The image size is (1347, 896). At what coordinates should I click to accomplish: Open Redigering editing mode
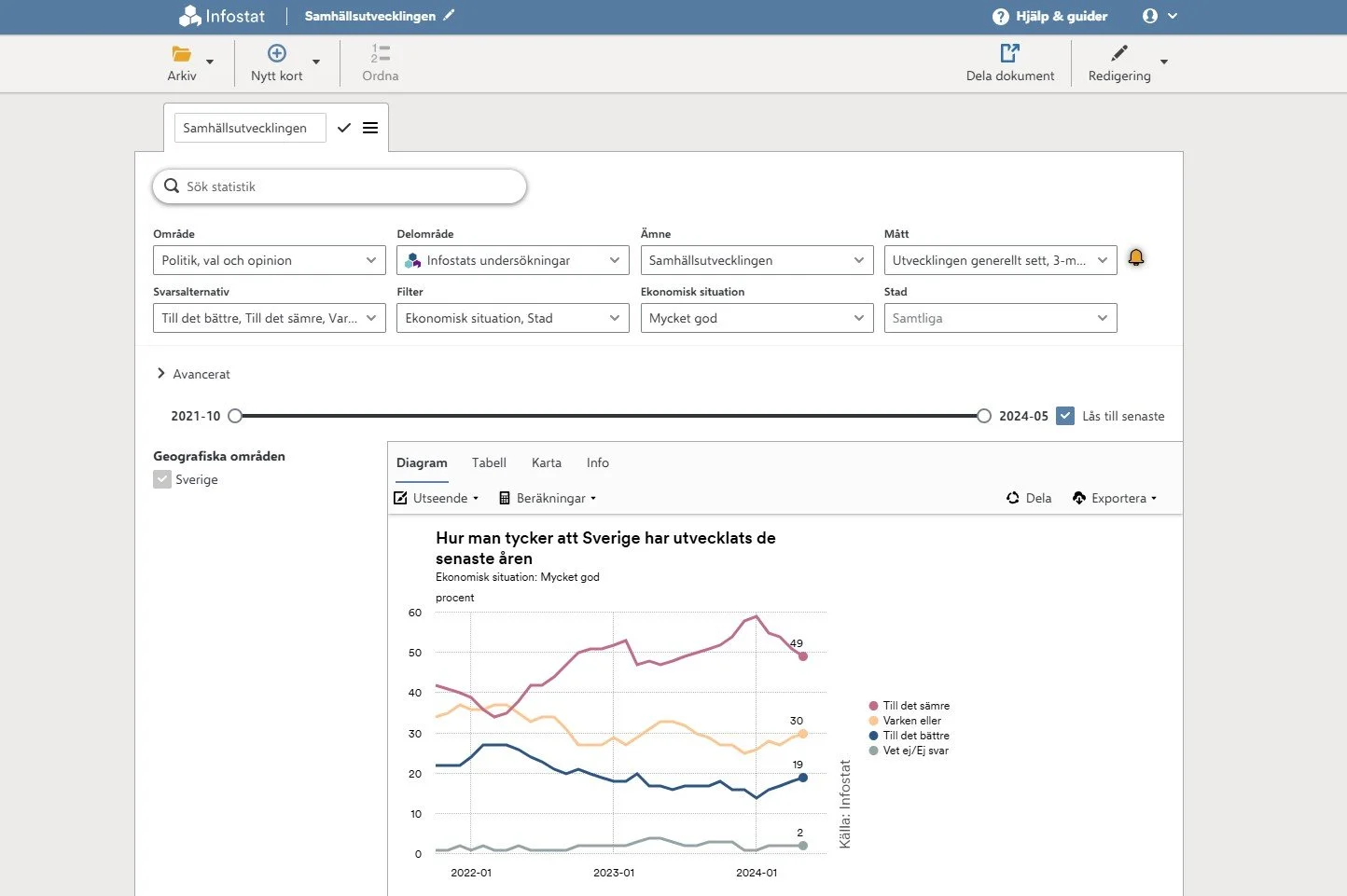click(x=1119, y=62)
